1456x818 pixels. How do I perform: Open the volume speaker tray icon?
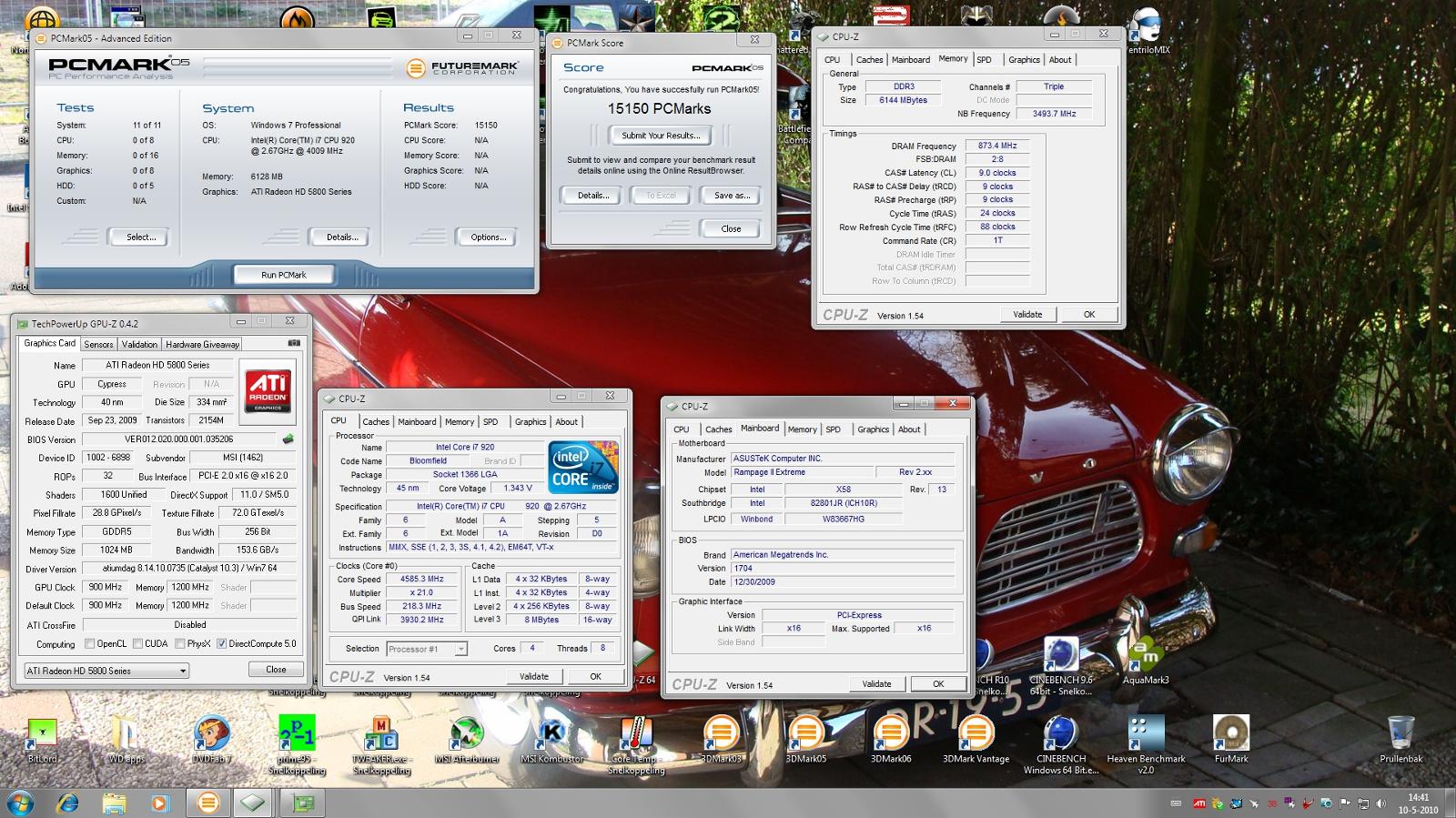[1382, 803]
